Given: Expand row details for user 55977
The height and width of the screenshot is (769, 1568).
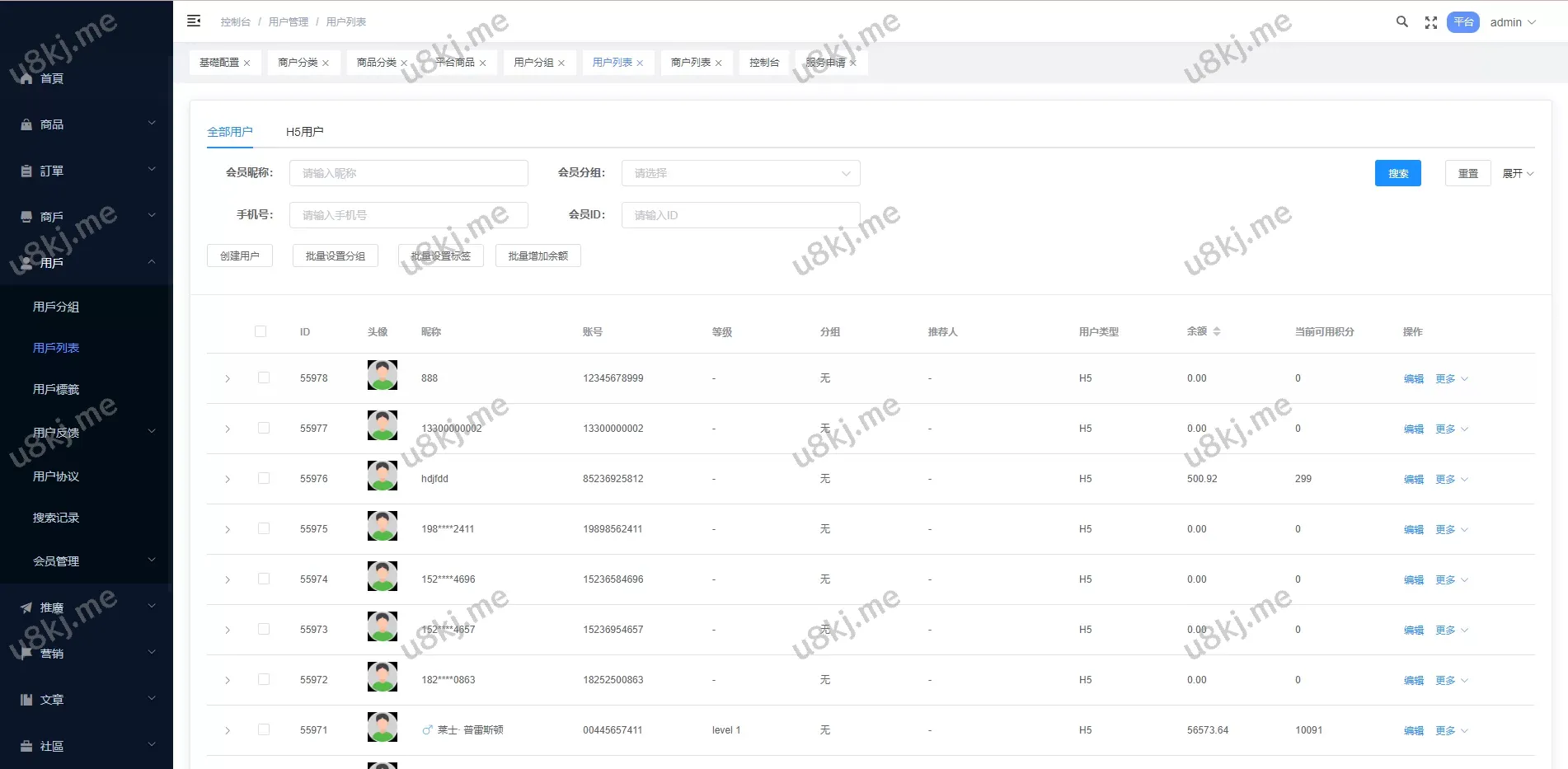Looking at the screenshot, I should (228, 429).
